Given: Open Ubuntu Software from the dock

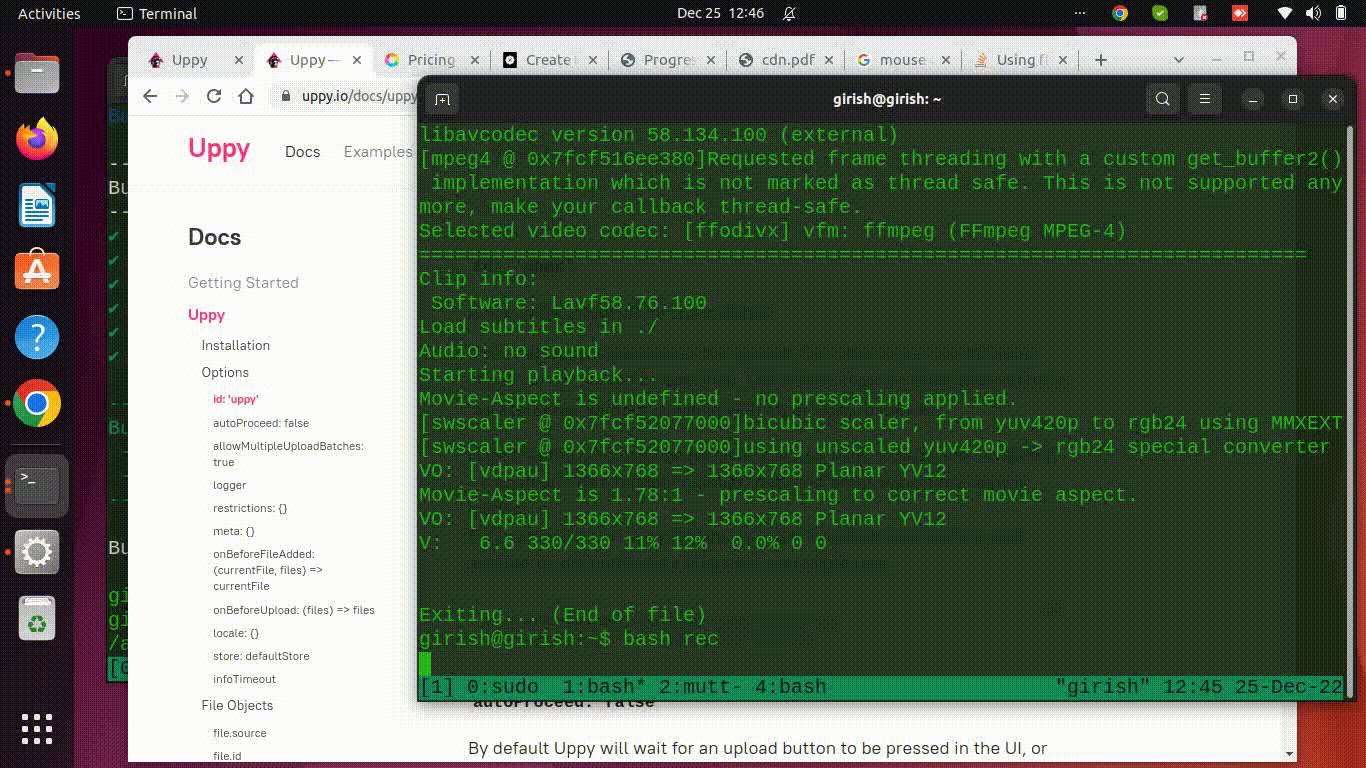Looking at the screenshot, I should point(37,271).
